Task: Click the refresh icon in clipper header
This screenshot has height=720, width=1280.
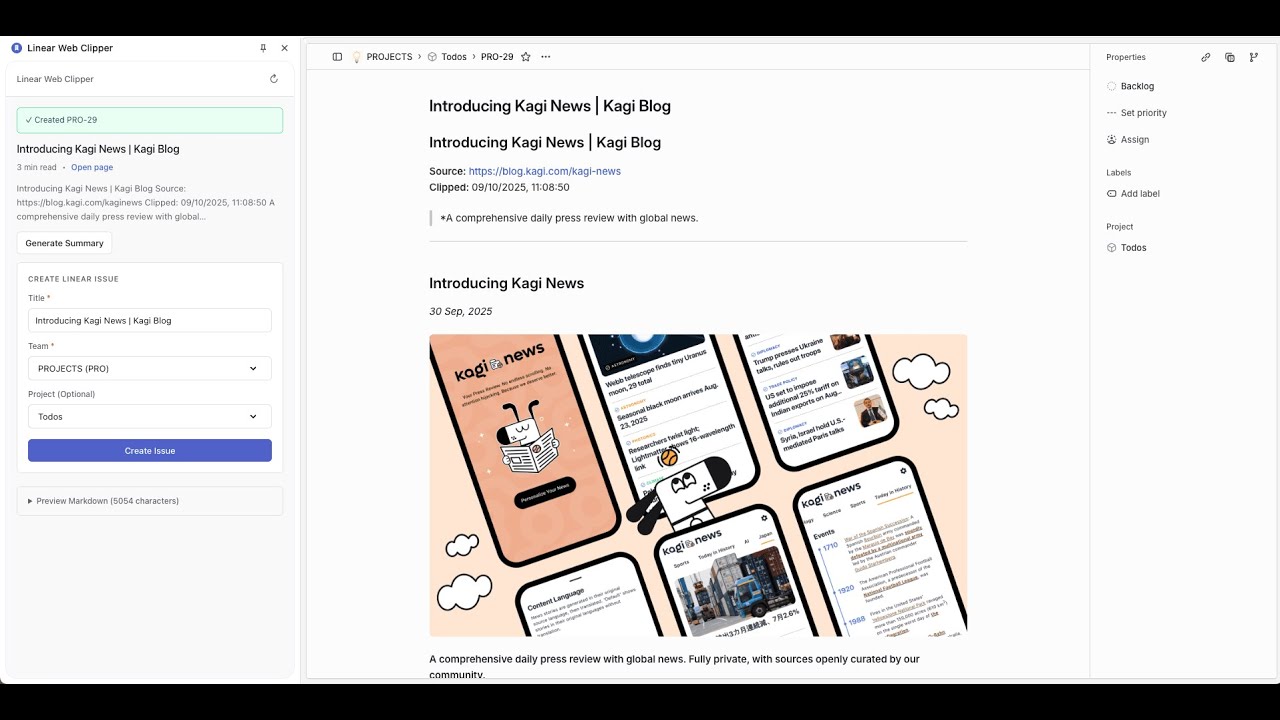Action: pos(274,79)
